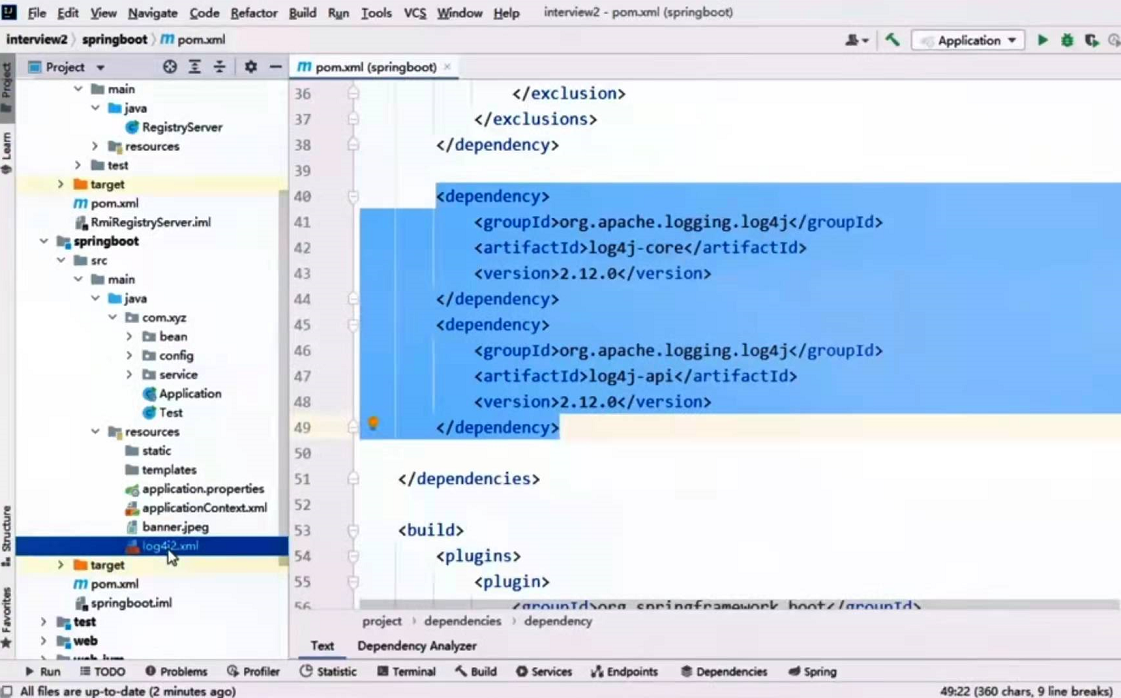Open the Problems tool window

(176, 672)
